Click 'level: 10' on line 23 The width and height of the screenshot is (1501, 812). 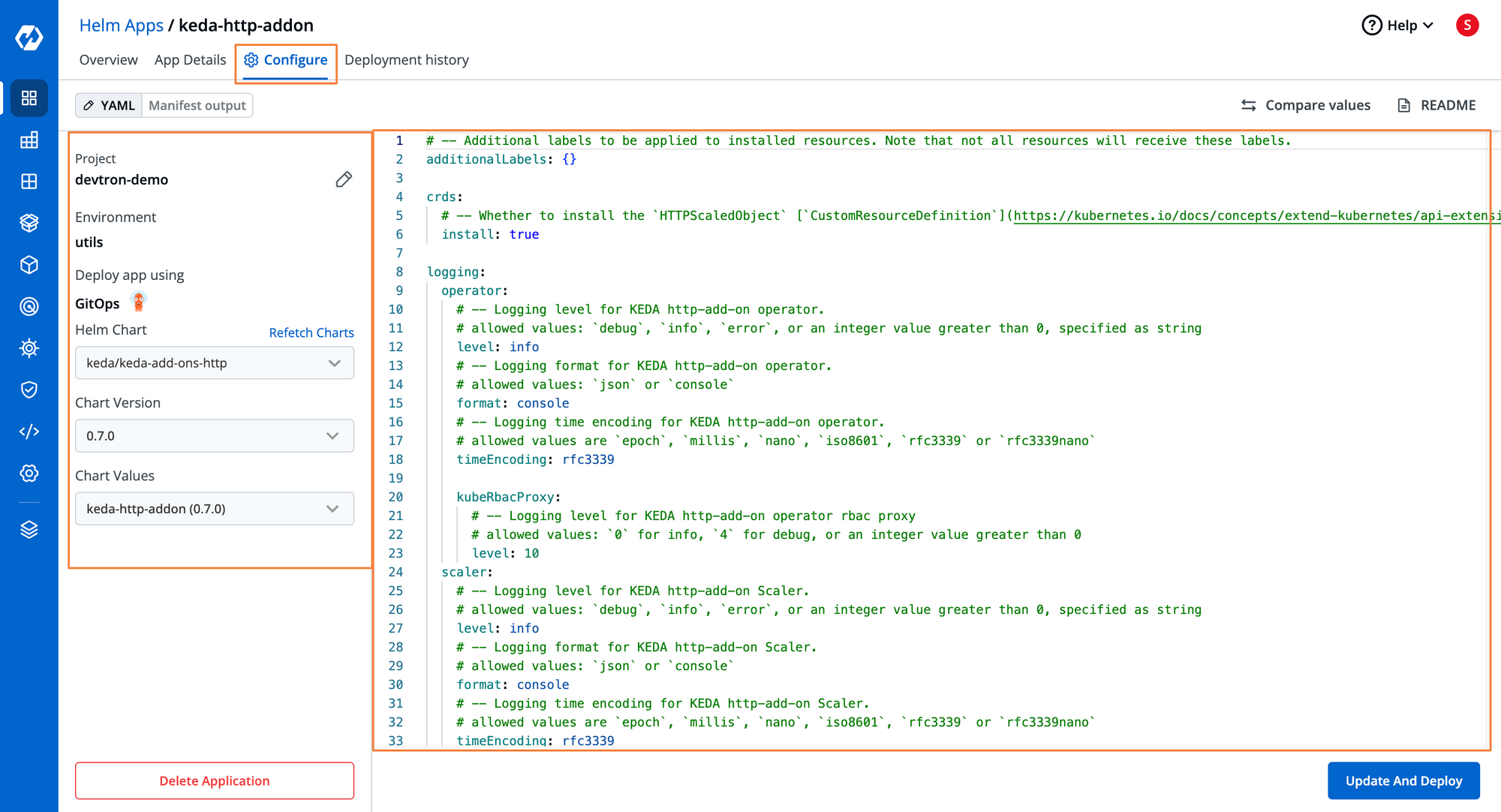(x=505, y=554)
